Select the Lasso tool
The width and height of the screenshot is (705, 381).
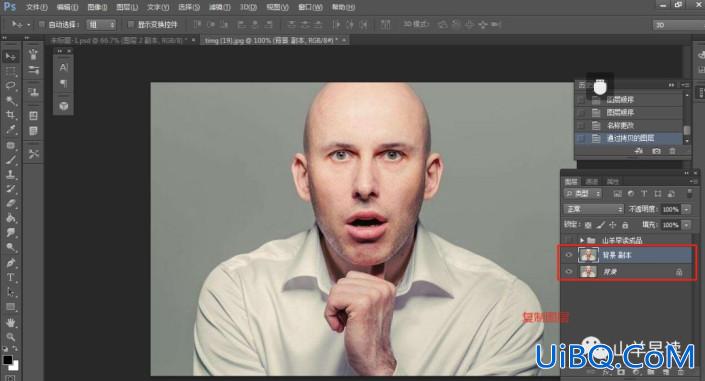pos(10,85)
